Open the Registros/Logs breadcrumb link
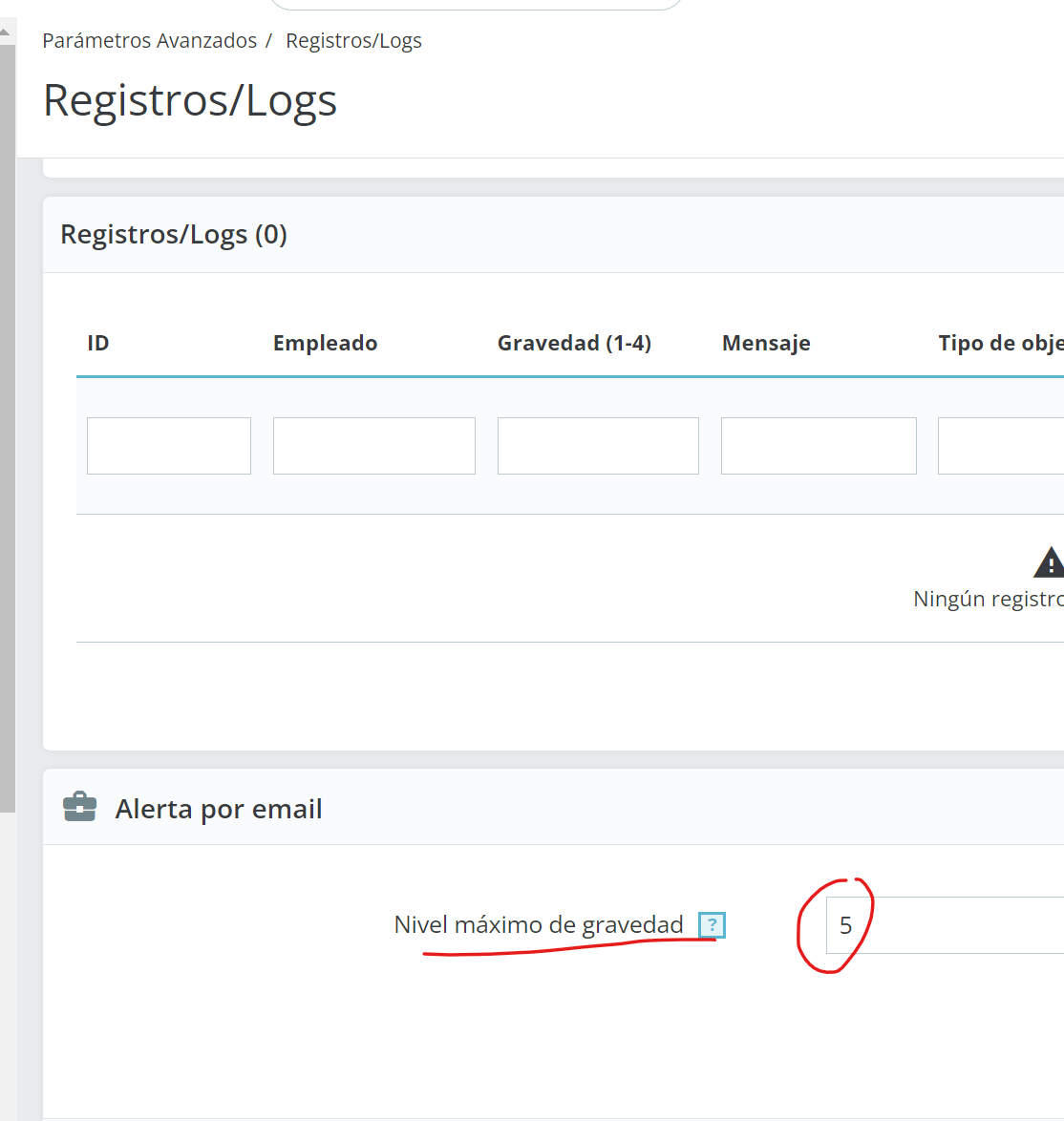This screenshot has width=1064, height=1121. pyautogui.click(x=354, y=41)
